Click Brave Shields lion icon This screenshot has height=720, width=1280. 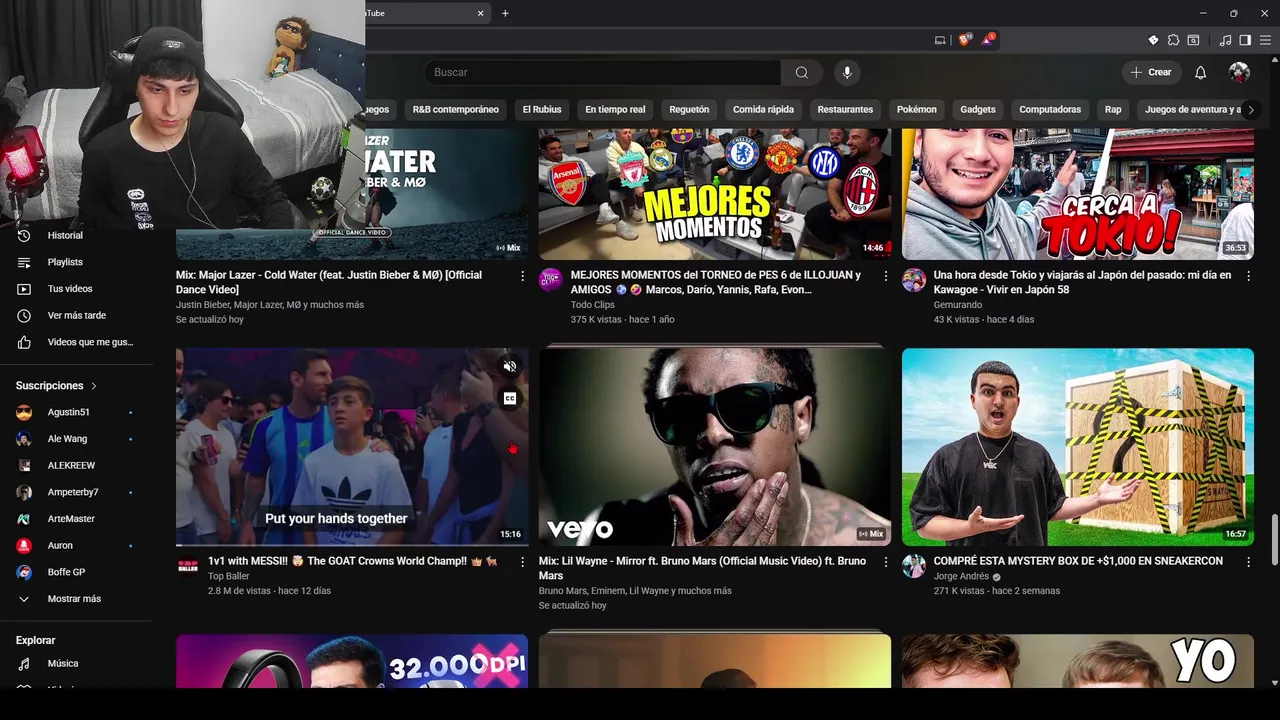point(964,40)
